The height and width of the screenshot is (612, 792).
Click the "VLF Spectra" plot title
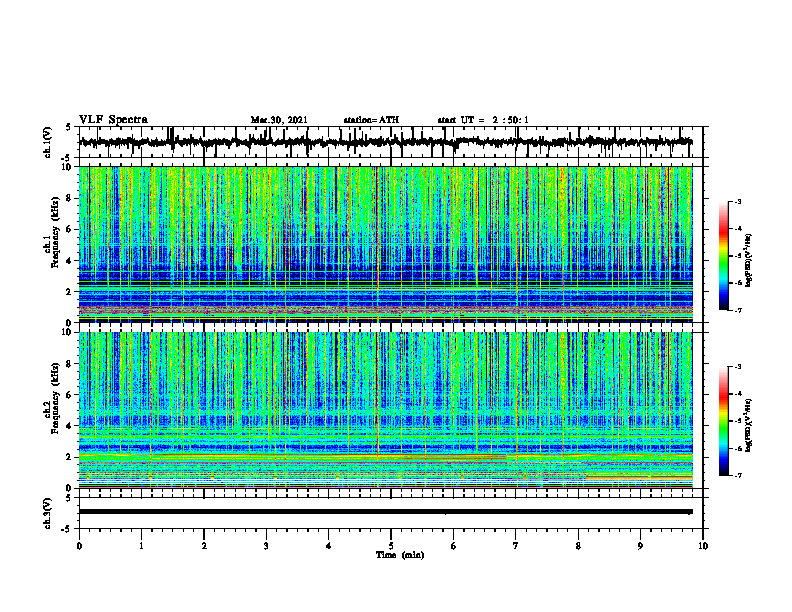pyautogui.click(x=113, y=120)
